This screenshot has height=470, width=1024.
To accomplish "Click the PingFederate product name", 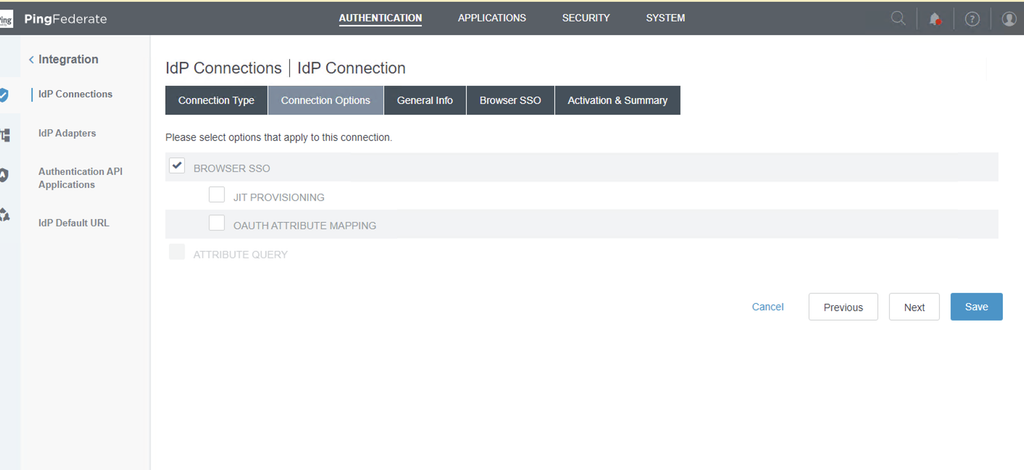I will [65, 19].
